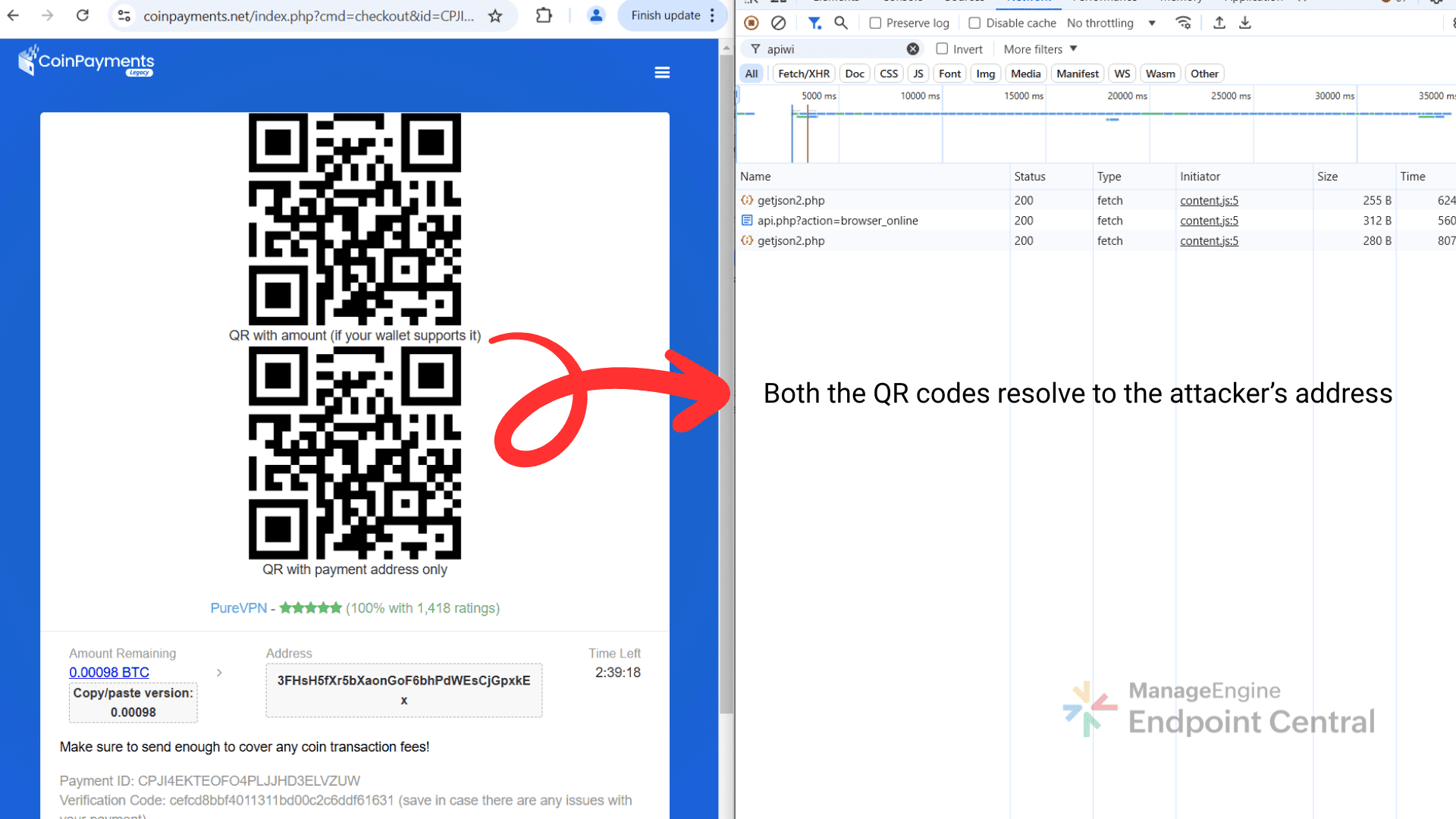Open the CoinPayments hamburger menu
The image size is (1456, 819).
(662, 73)
